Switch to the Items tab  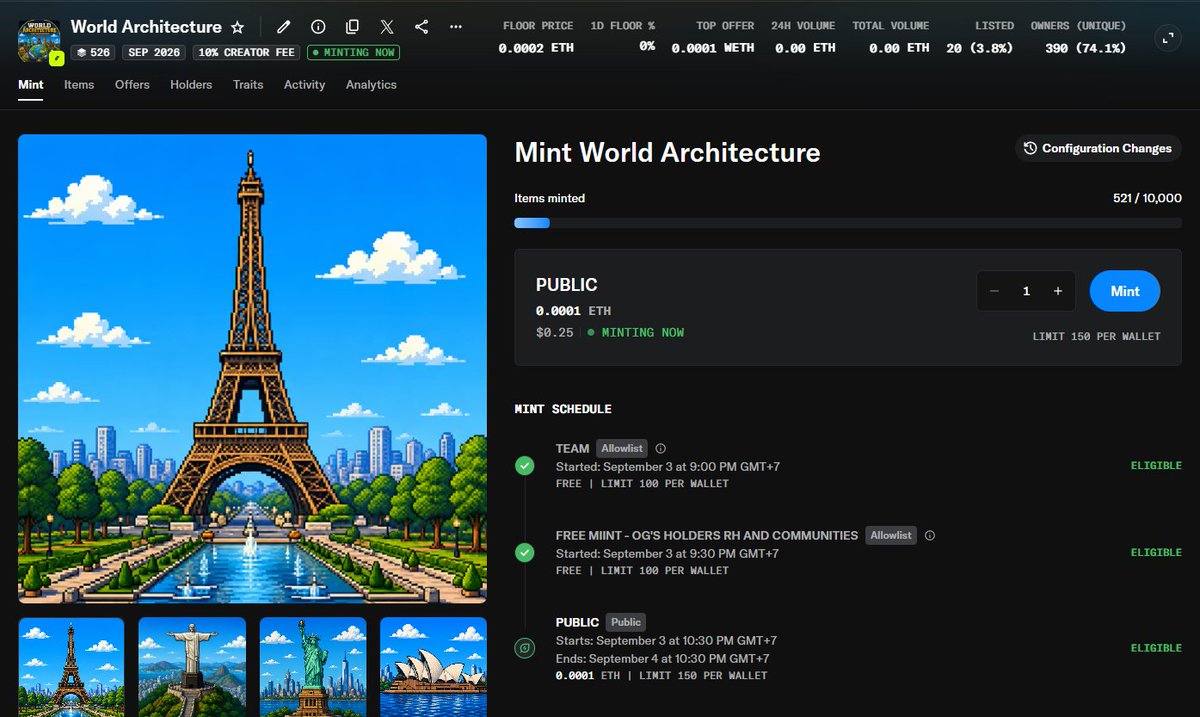[79, 85]
